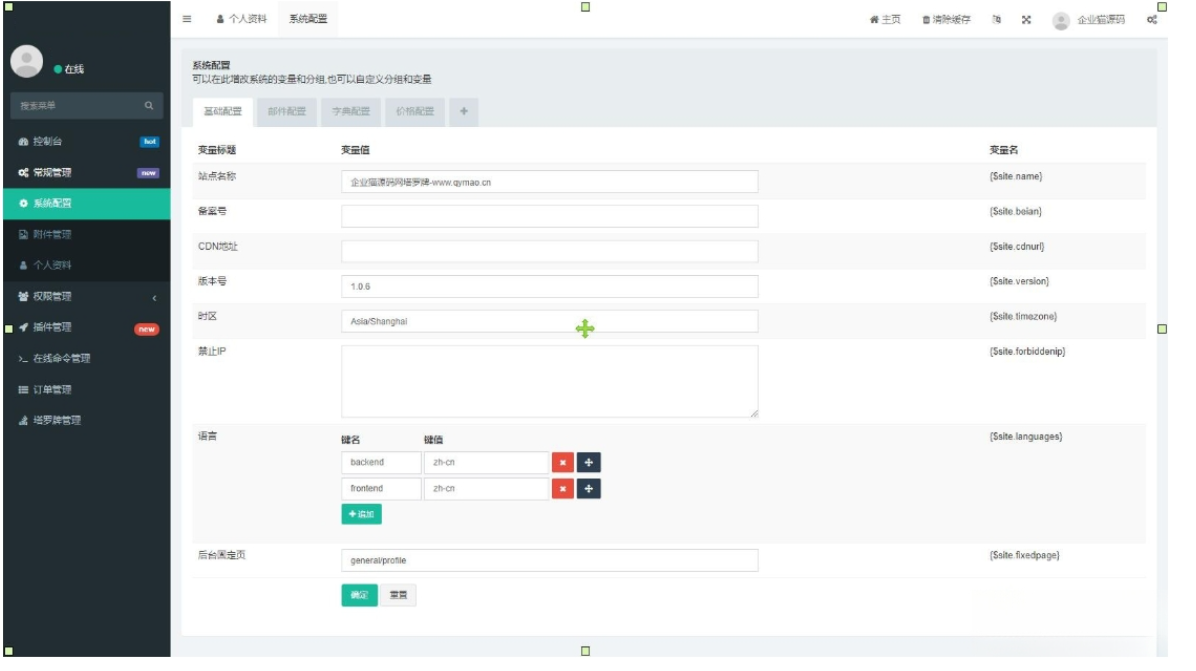Switch to the 字典配置 tab
The height and width of the screenshot is (671, 1196).
pyautogui.click(x=351, y=112)
